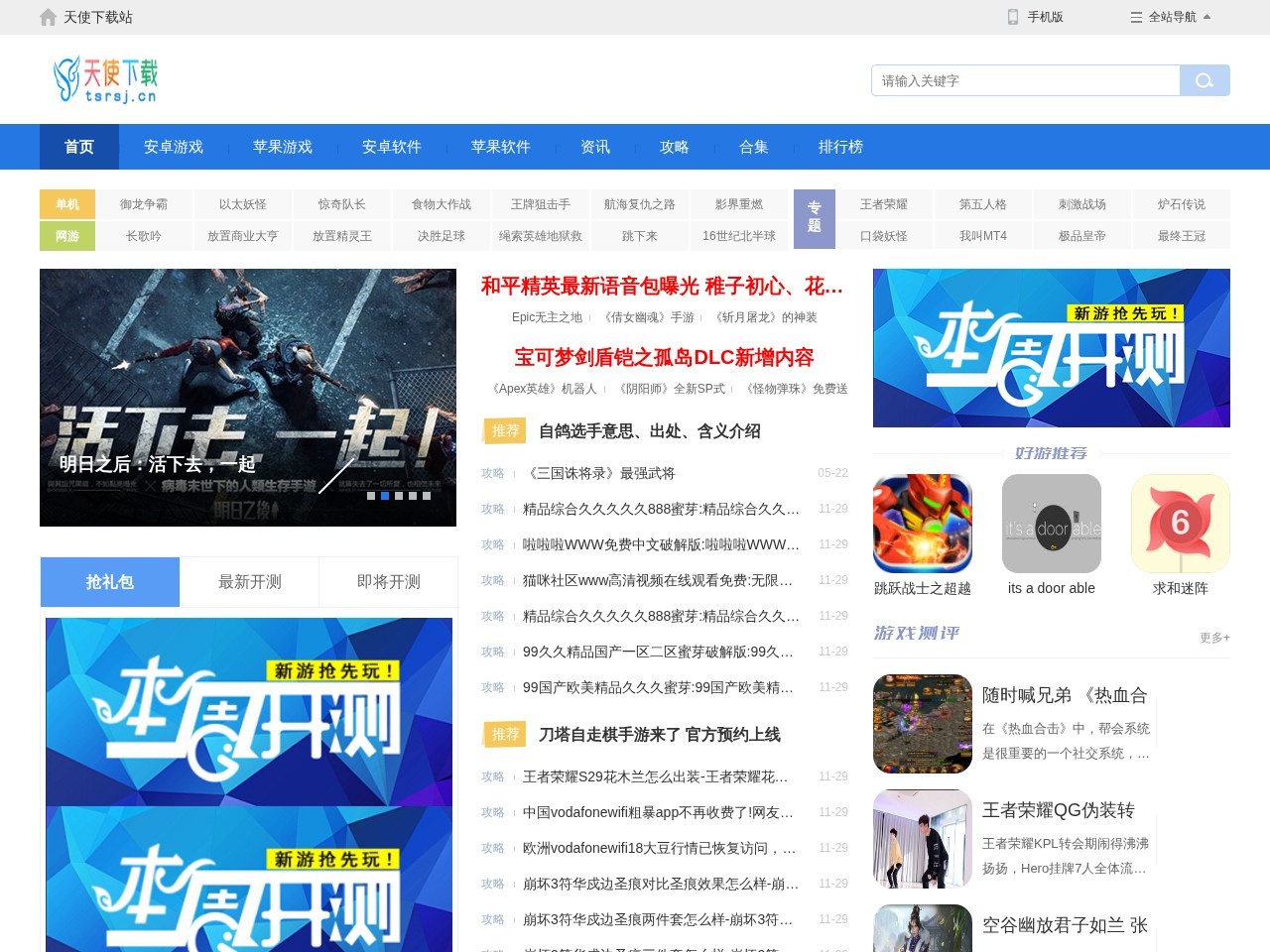Select the last carousel indicator dot
The image size is (1270, 952).
click(427, 496)
